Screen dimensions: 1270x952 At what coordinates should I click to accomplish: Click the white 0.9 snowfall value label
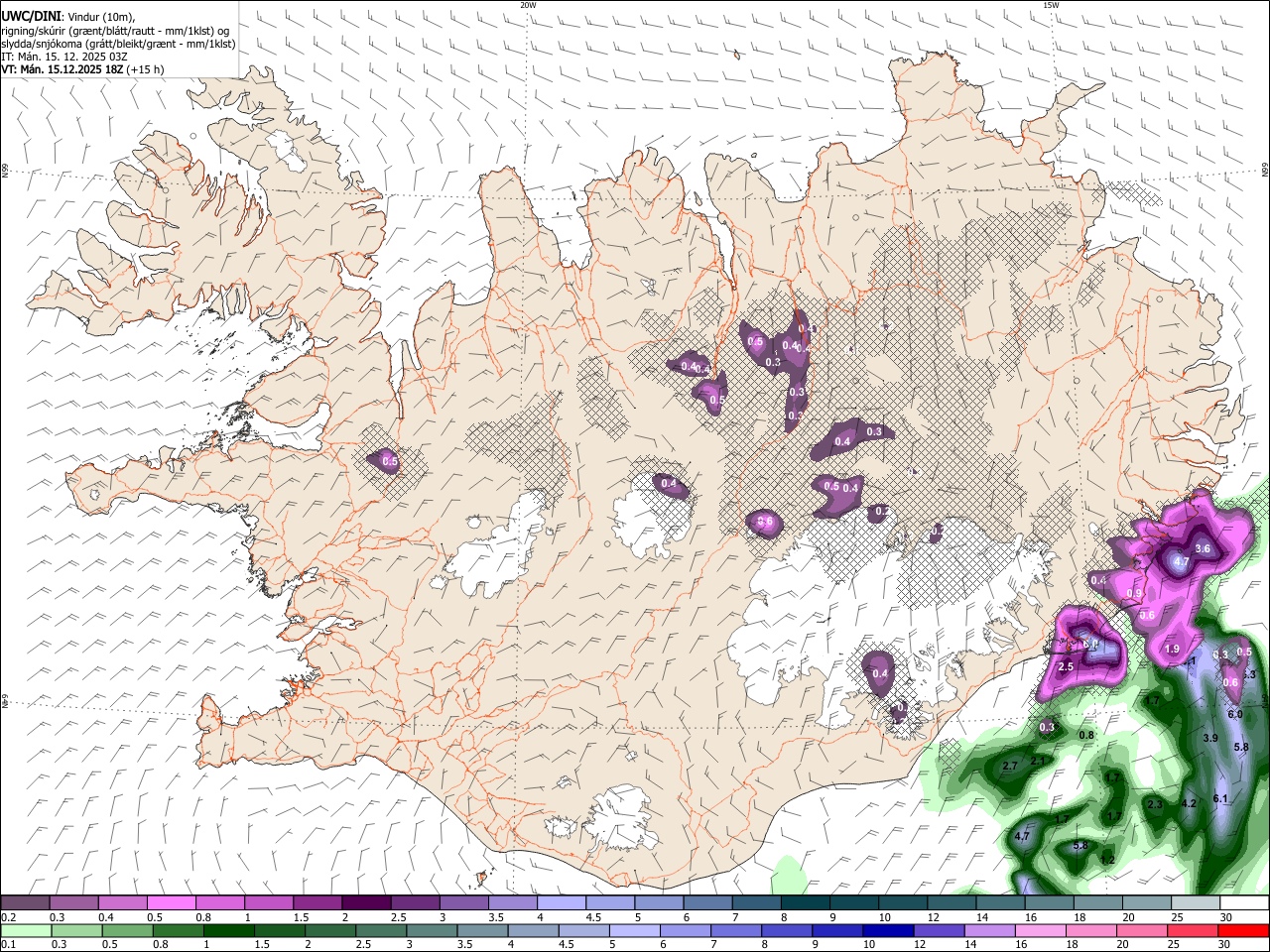point(1135,593)
